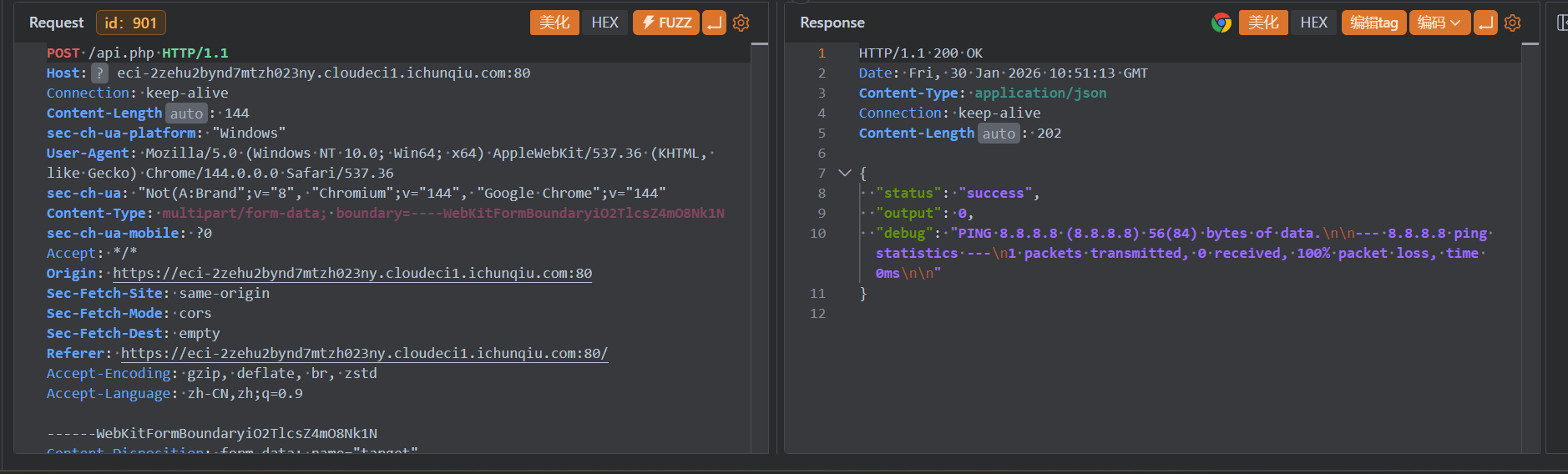Open Request editor settings gear

click(x=741, y=23)
